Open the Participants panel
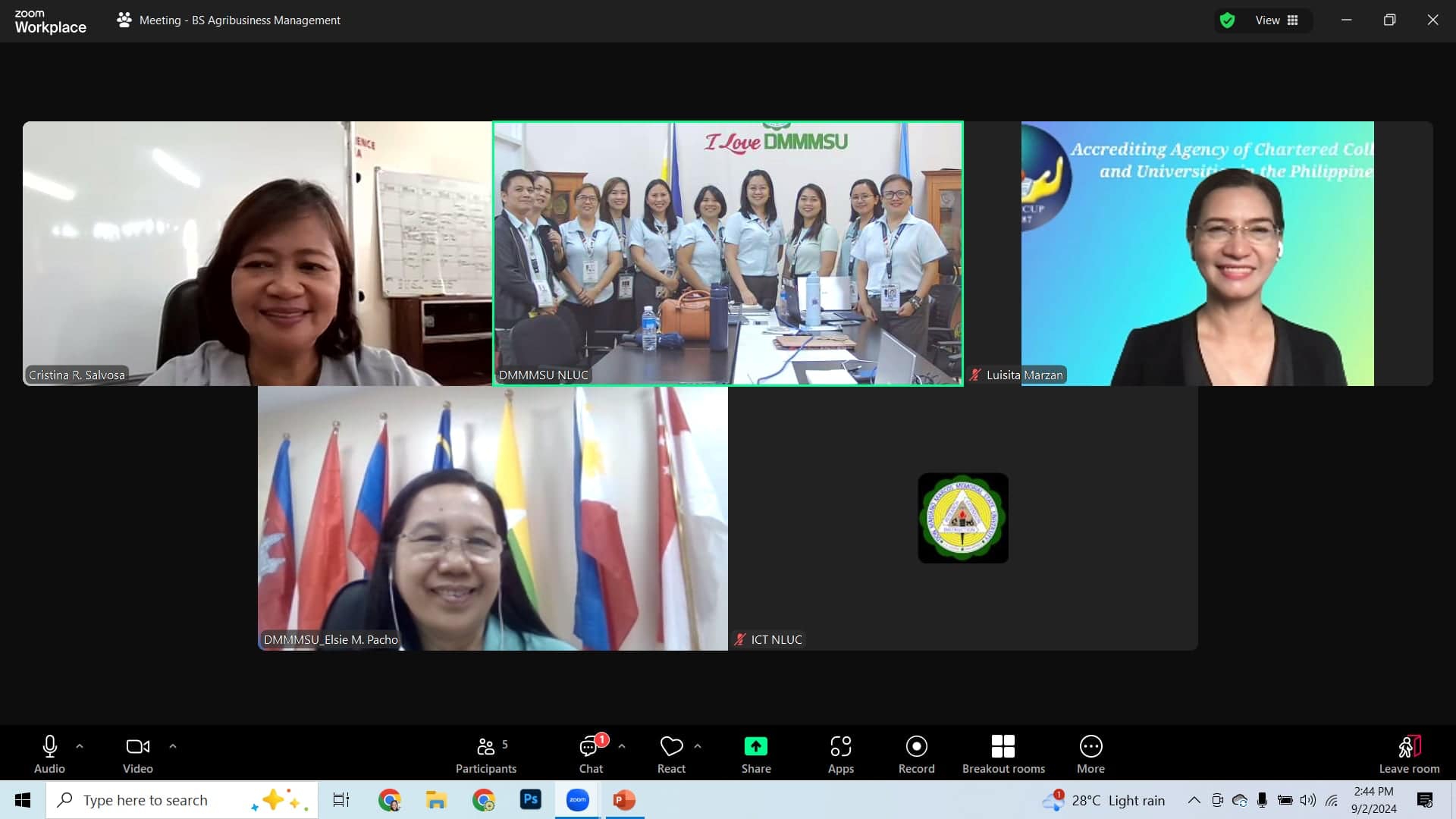The height and width of the screenshot is (819, 1456). pos(485,755)
